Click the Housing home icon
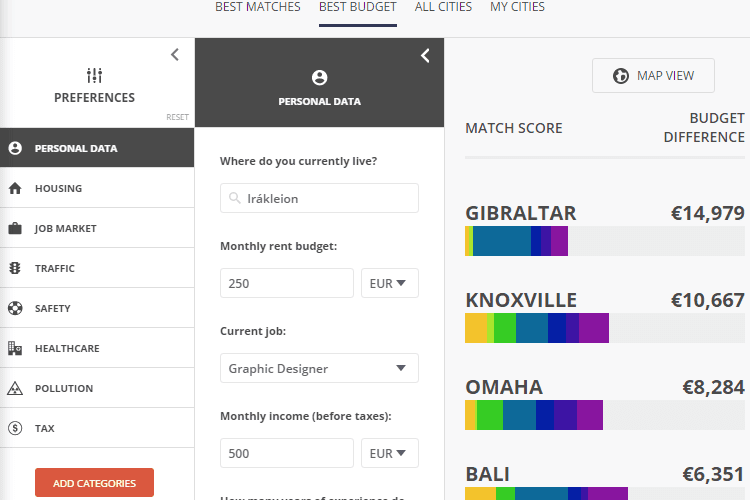 click(15, 188)
